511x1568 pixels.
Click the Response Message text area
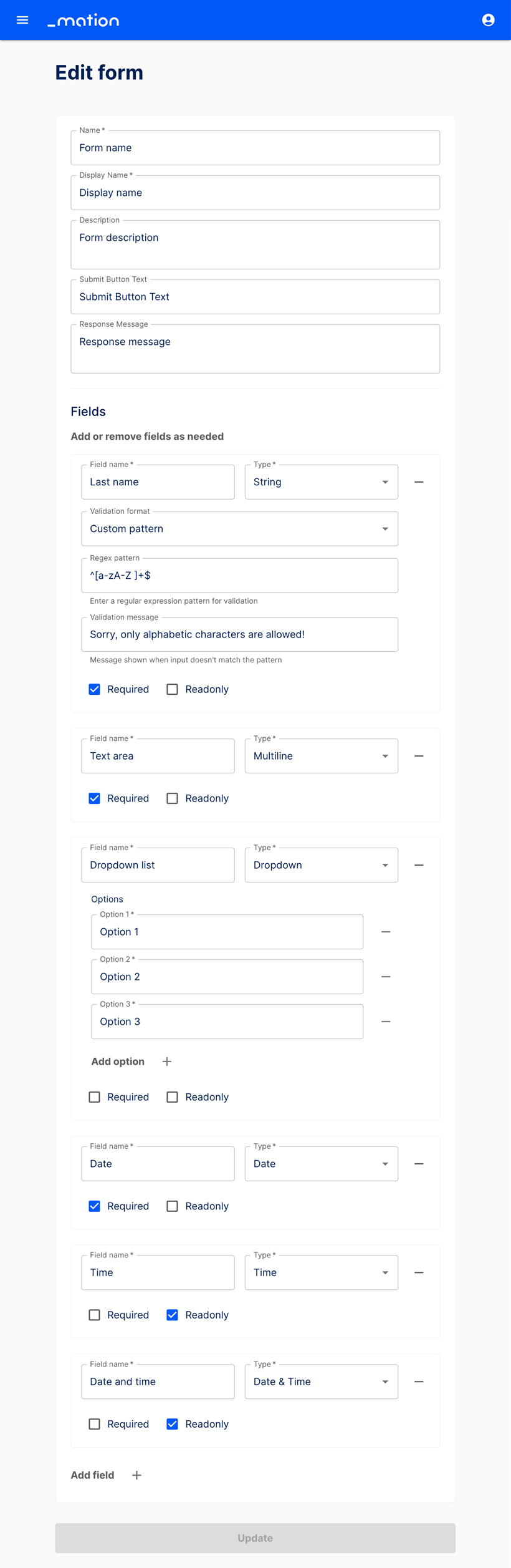click(255, 349)
